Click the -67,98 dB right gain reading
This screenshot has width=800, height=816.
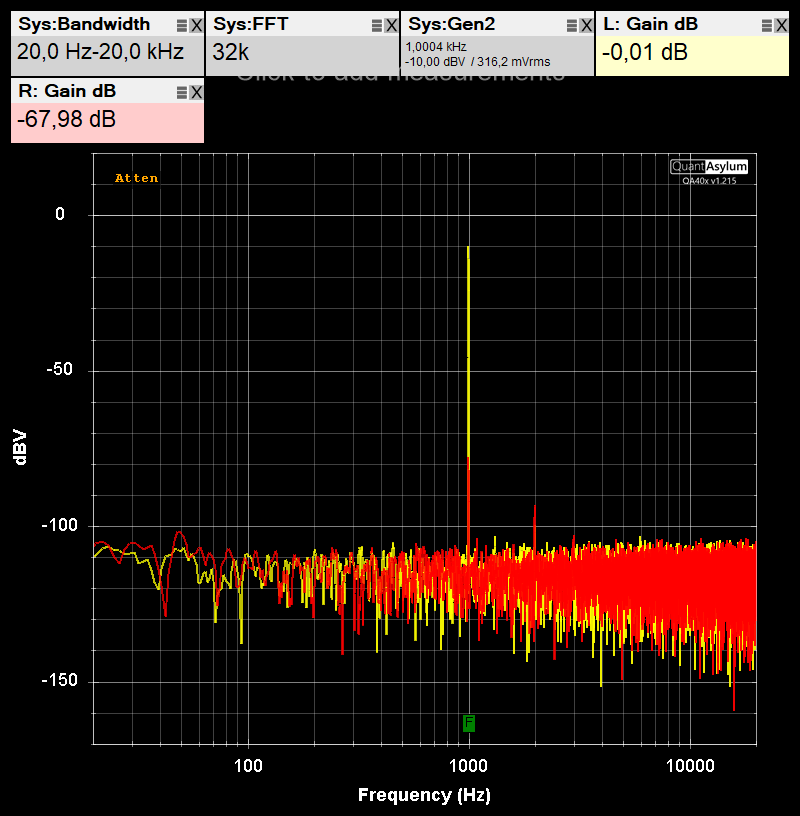(67, 119)
